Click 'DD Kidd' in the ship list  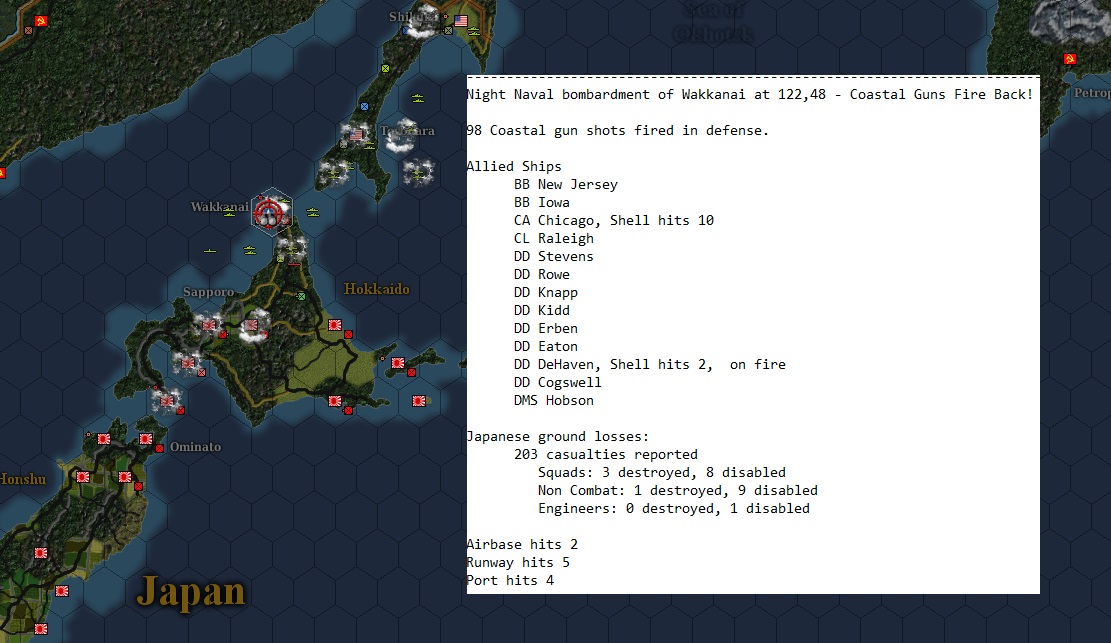pos(542,311)
